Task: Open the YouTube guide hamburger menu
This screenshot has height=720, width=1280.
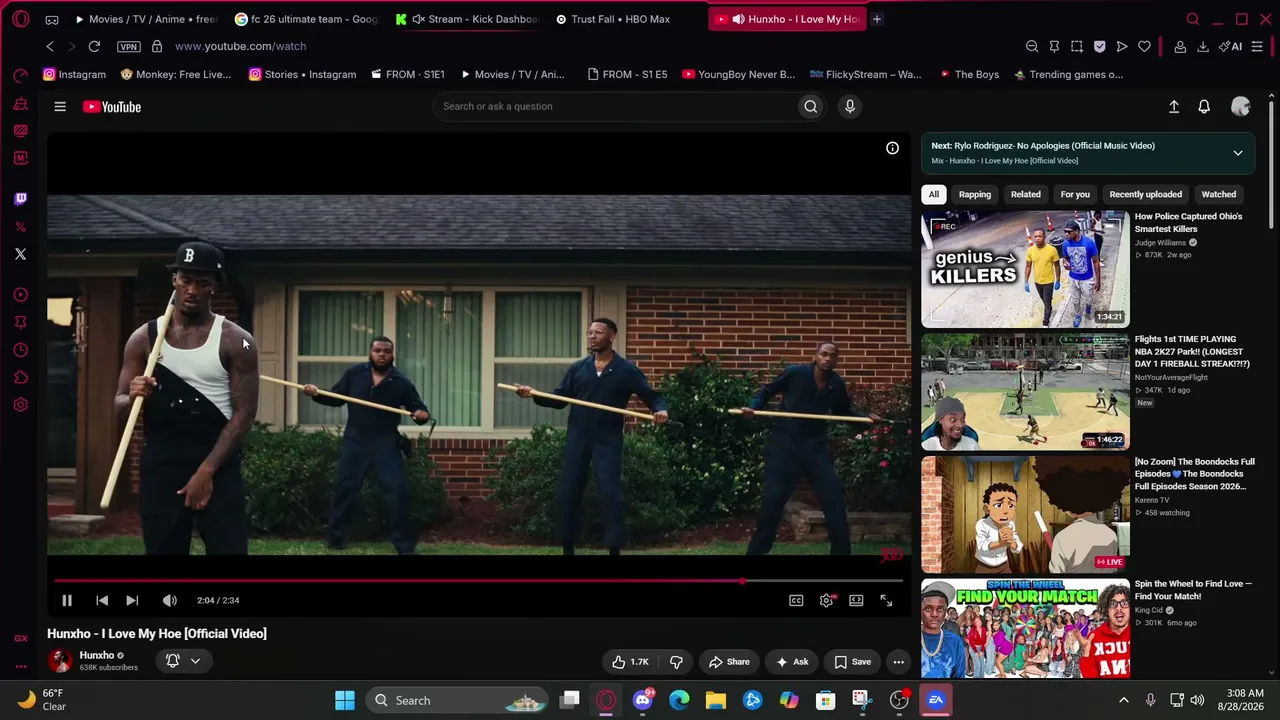Action: (x=60, y=107)
